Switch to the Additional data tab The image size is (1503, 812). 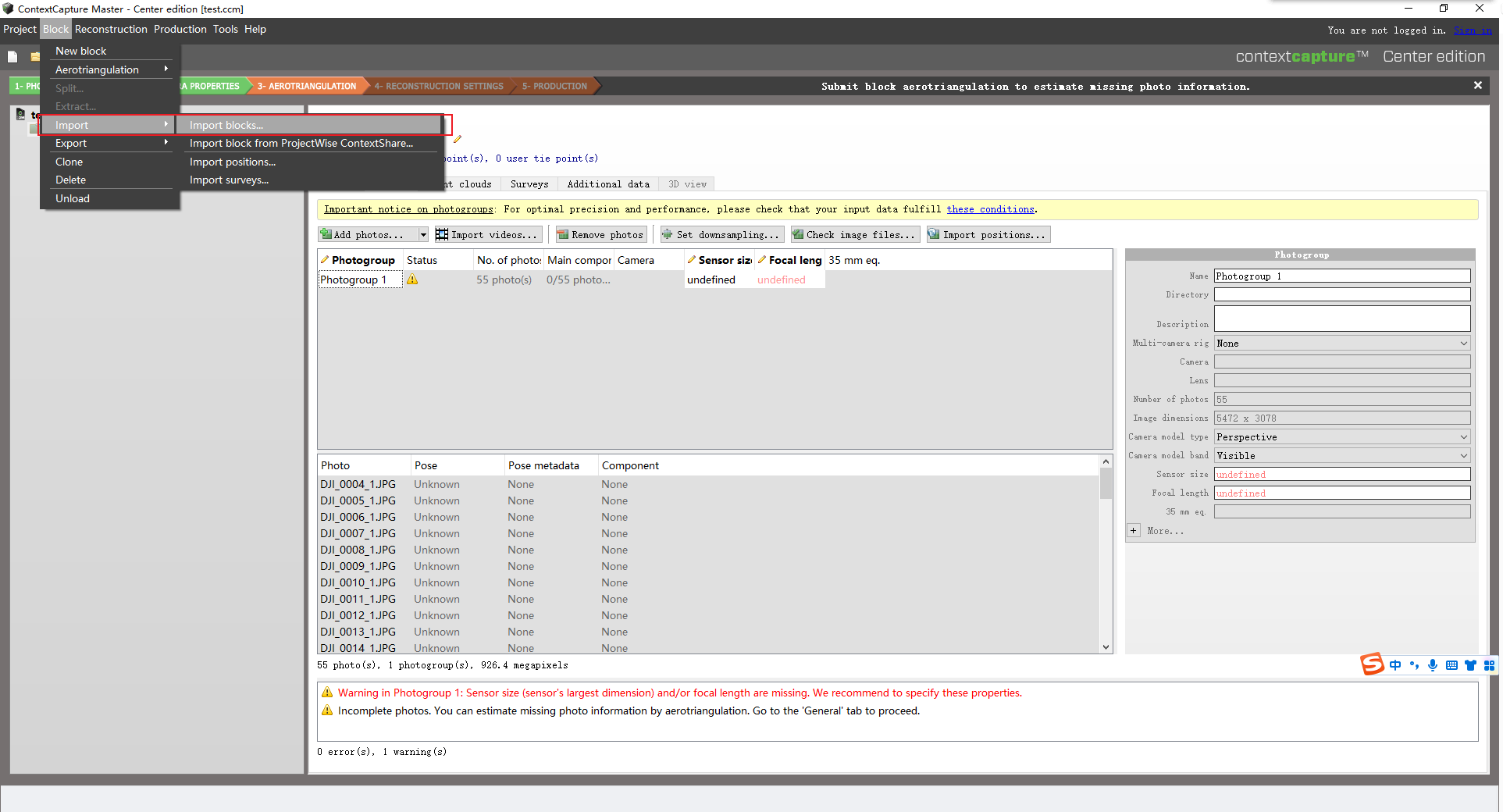point(608,184)
